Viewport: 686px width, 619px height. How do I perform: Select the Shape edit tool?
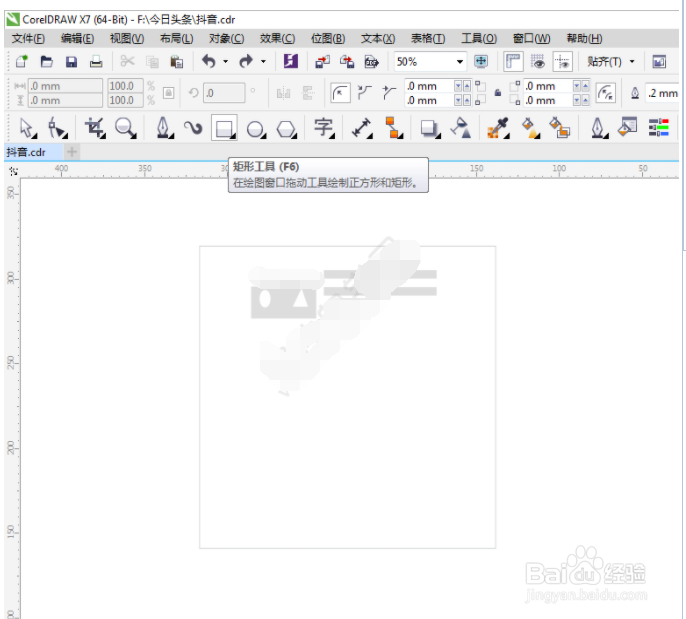coord(58,128)
